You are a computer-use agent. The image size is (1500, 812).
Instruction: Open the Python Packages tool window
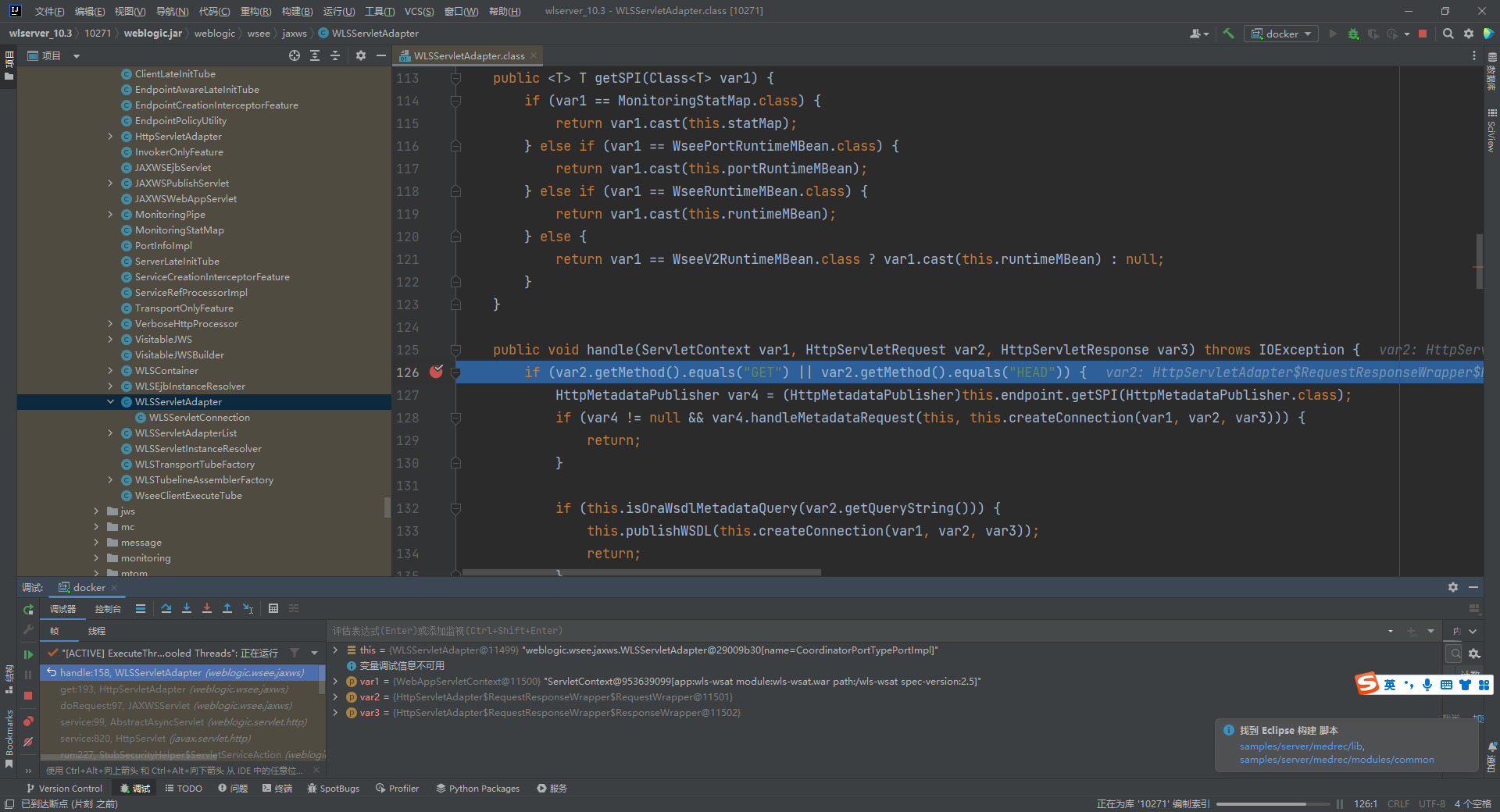[x=477, y=789]
